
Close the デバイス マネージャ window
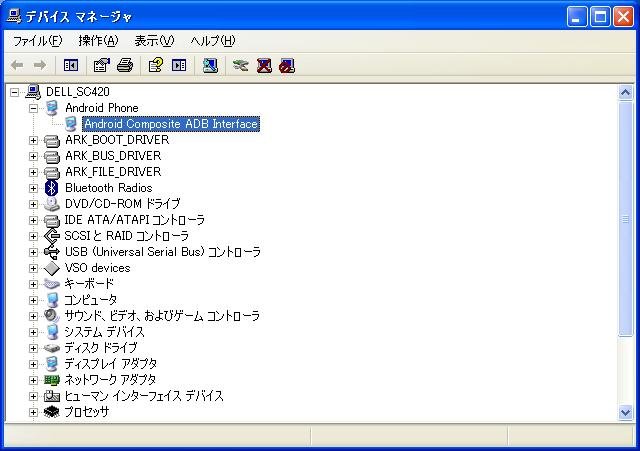pyautogui.click(x=624, y=17)
